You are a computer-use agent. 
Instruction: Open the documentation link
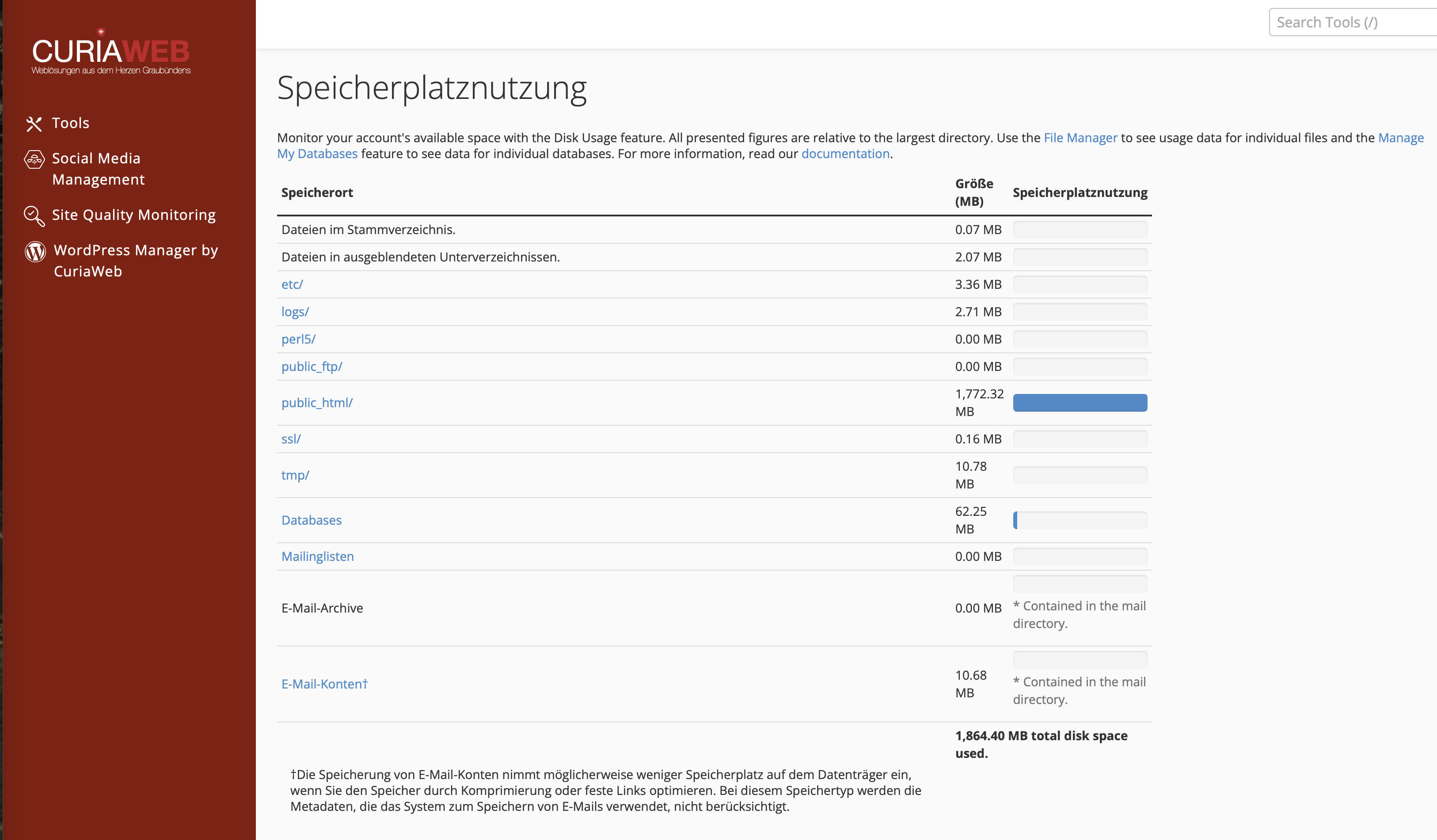pyautogui.click(x=846, y=154)
